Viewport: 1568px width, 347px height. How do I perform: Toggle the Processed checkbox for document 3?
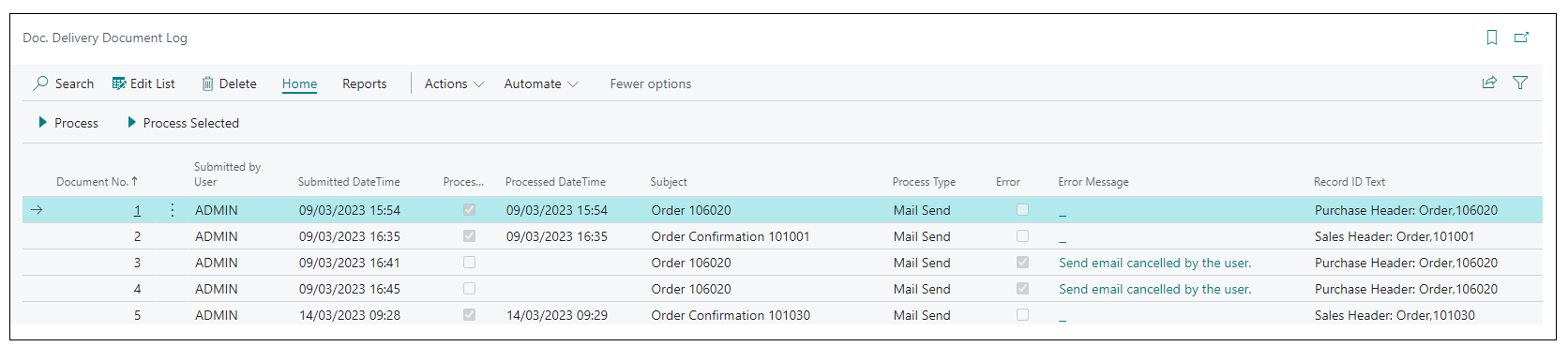point(469,263)
